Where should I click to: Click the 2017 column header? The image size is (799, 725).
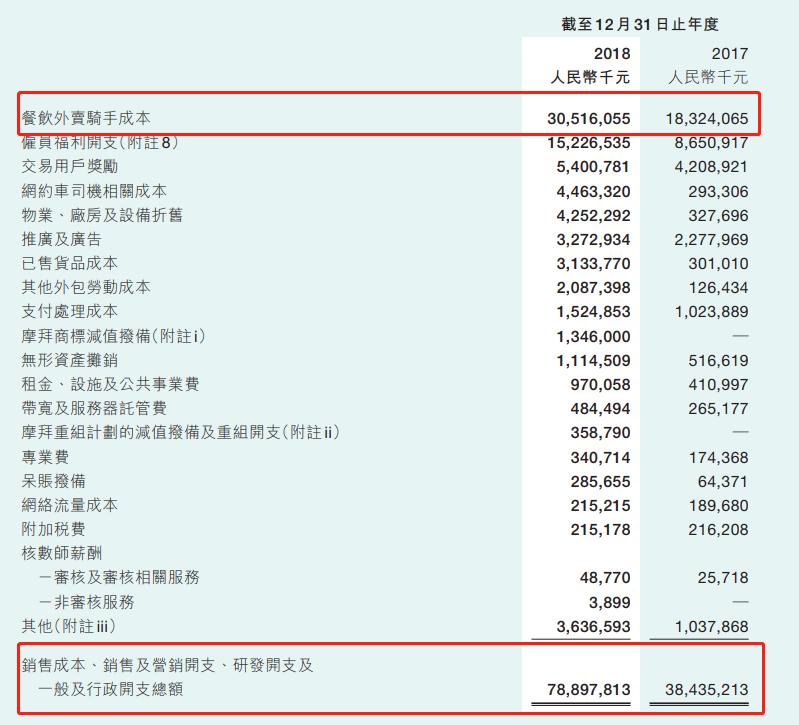click(x=730, y=53)
